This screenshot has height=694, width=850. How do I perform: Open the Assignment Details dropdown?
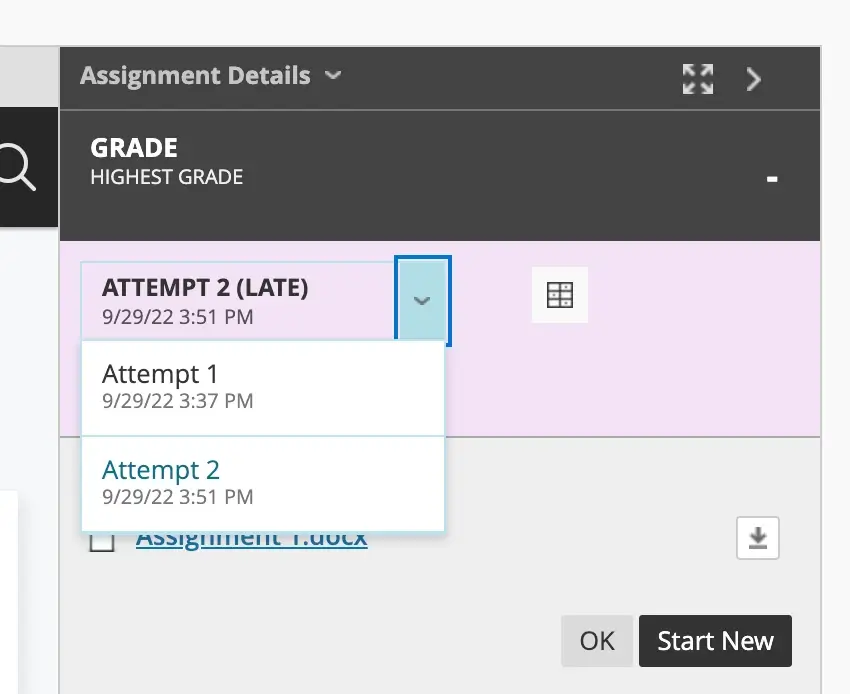(333, 75)
